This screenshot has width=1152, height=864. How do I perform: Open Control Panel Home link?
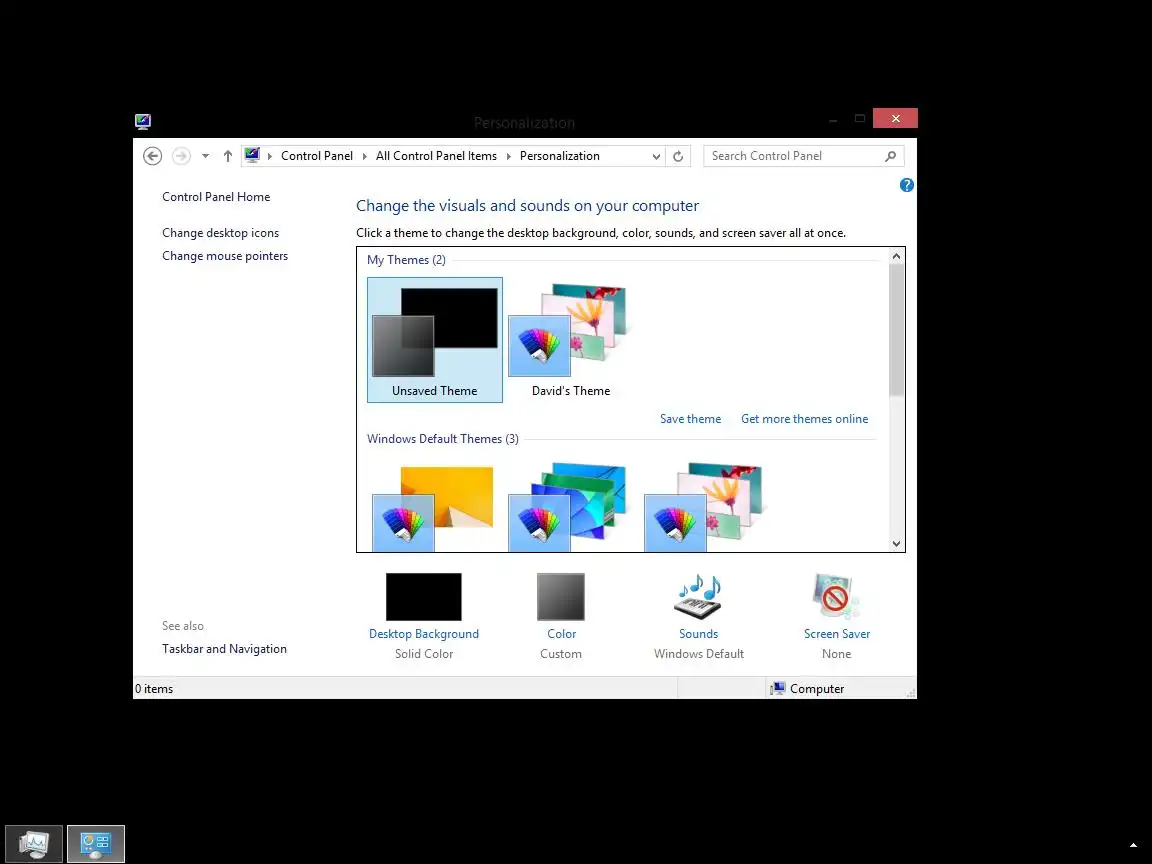(216, 197)
